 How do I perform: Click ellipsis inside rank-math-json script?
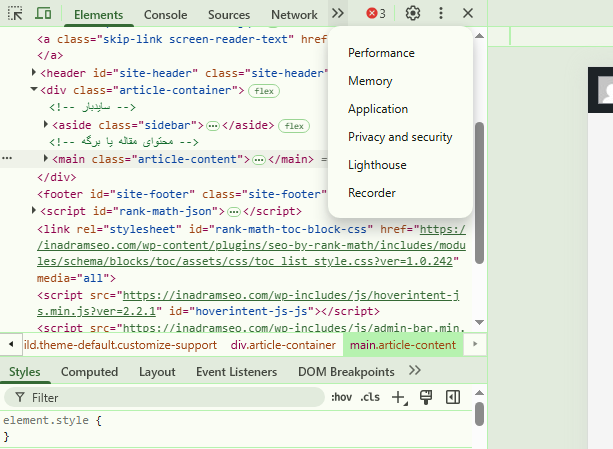[x=234, y=212]
